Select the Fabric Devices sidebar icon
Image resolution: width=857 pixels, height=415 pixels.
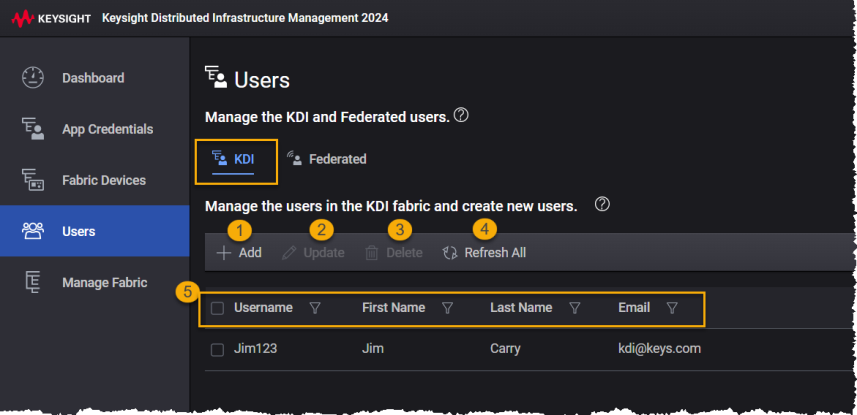tap(33, 180)
